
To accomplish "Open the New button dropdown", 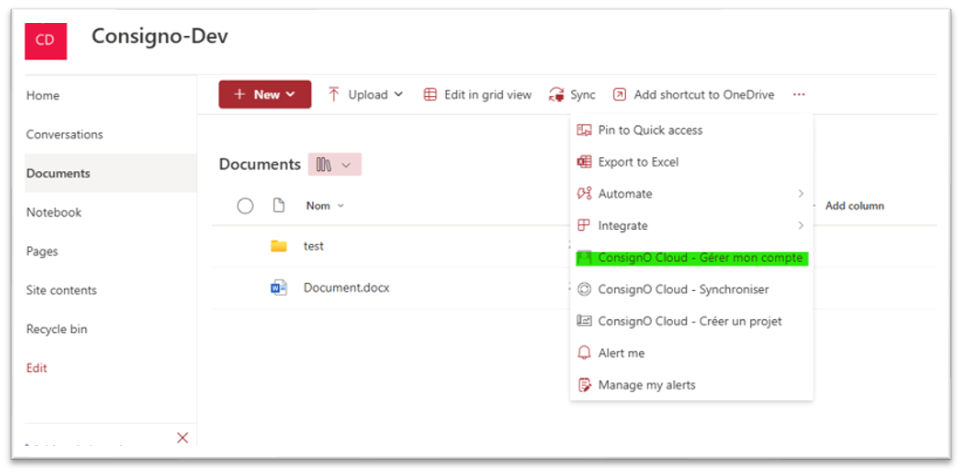I will (x=265, y=94).
